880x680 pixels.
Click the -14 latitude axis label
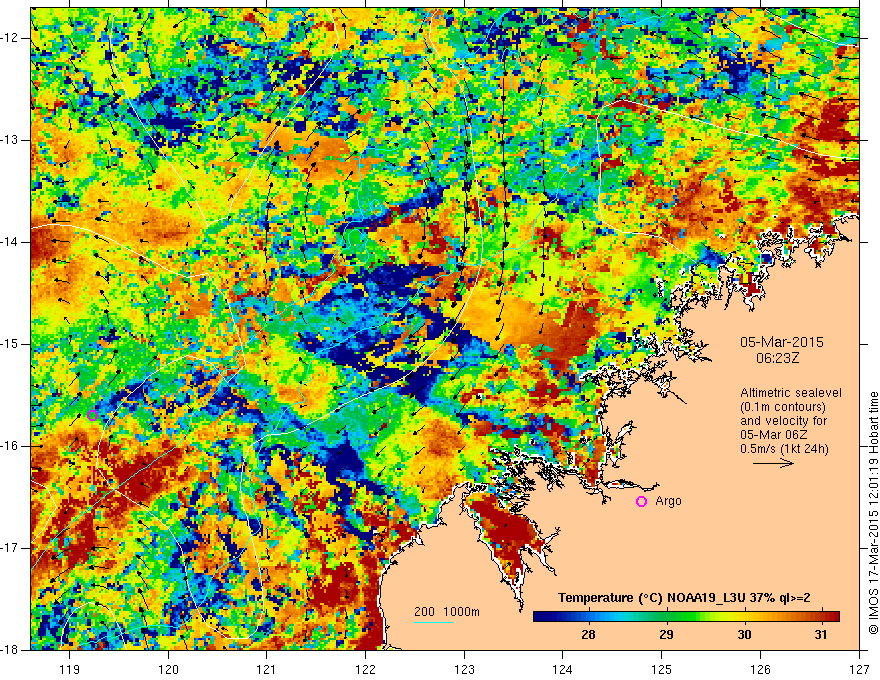[10, 242]
